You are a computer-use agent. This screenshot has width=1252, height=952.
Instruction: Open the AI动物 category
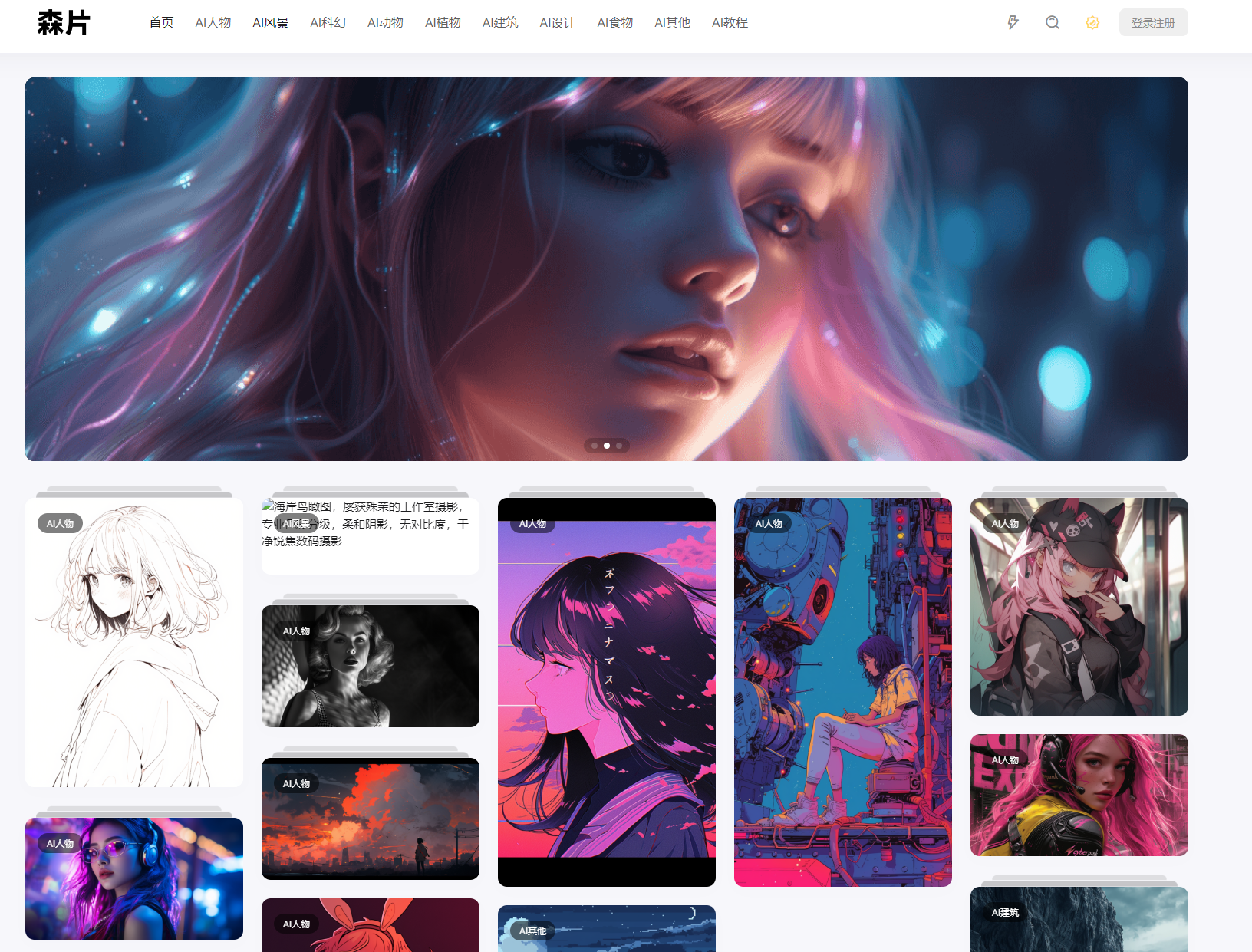385,23
